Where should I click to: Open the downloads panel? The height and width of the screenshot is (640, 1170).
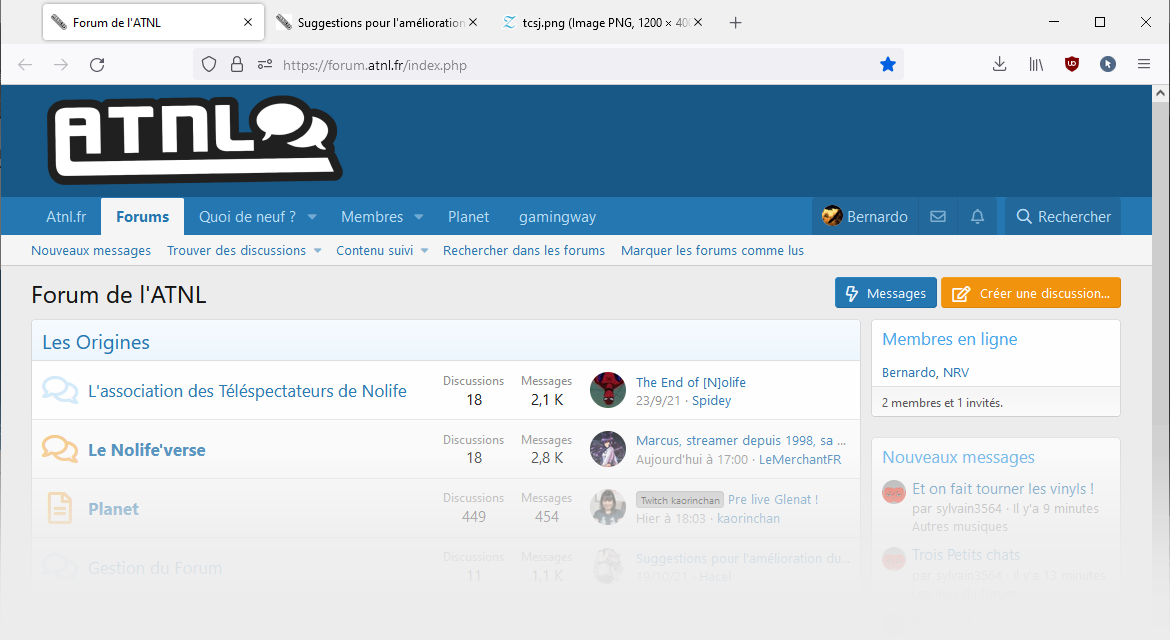pyautogui.click(x=1000, y=65)
